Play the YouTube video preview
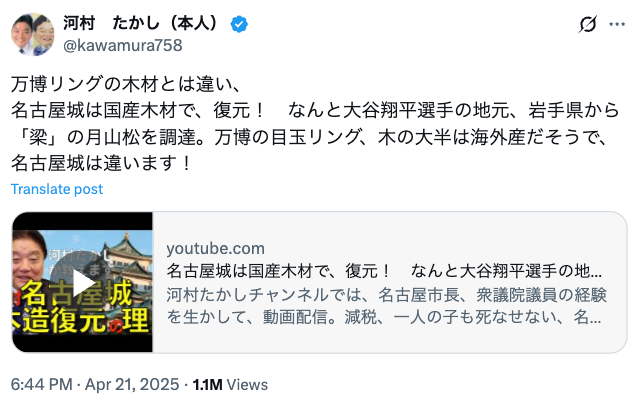The image size is (642, 406). click(82, 282)
